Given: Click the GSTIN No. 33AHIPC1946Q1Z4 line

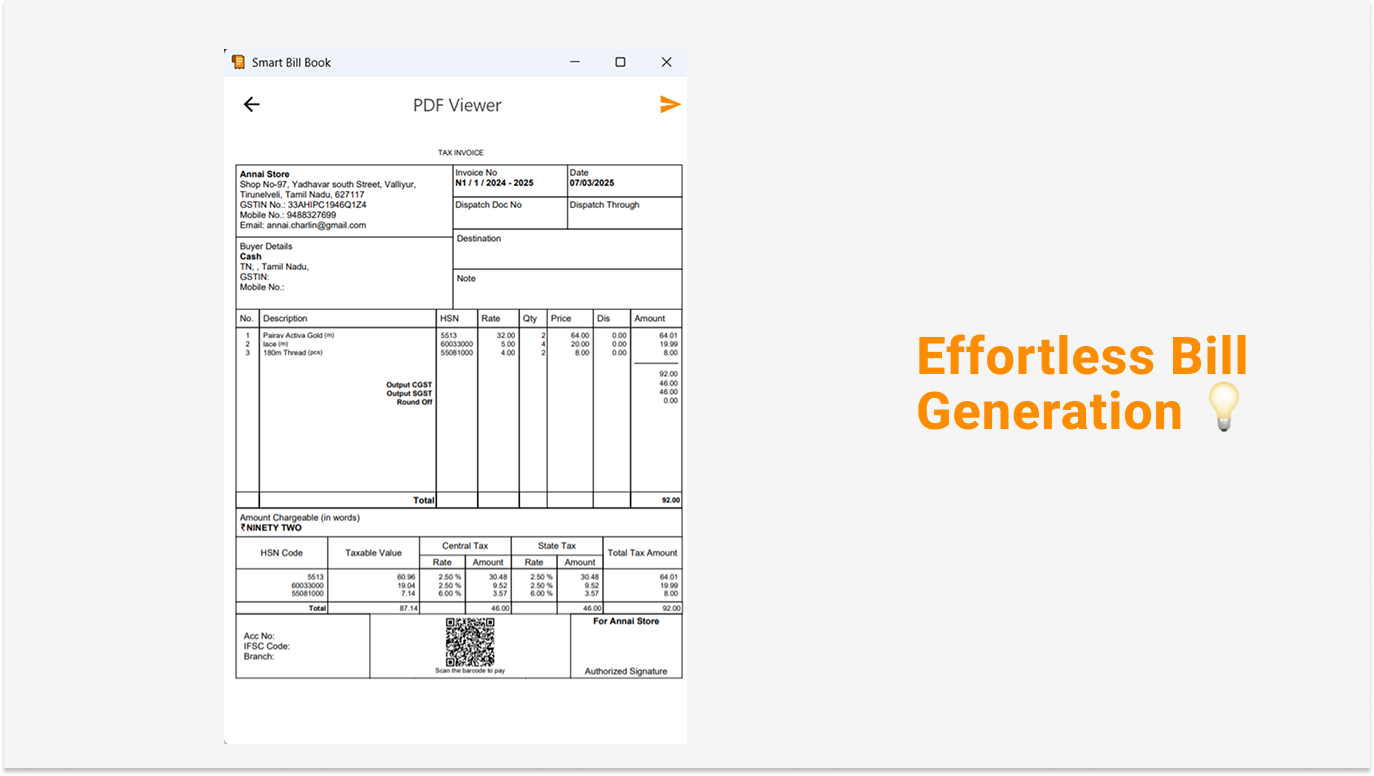Looking at the screenshot, I should click(303, 205).
